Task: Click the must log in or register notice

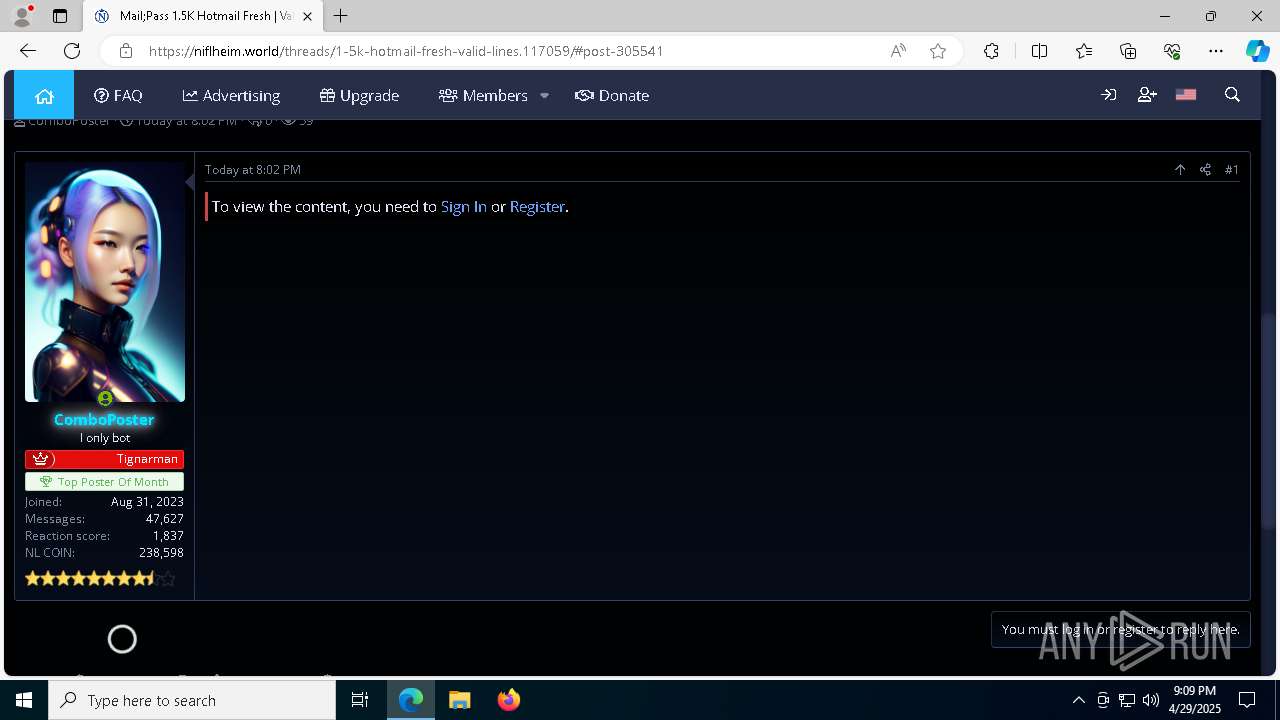Action: point(1121,629)
